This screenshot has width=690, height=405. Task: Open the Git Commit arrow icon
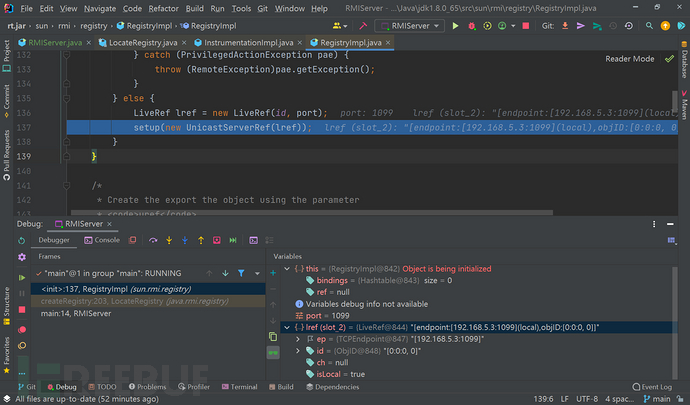pyautogui.click(x=581, y=26)
